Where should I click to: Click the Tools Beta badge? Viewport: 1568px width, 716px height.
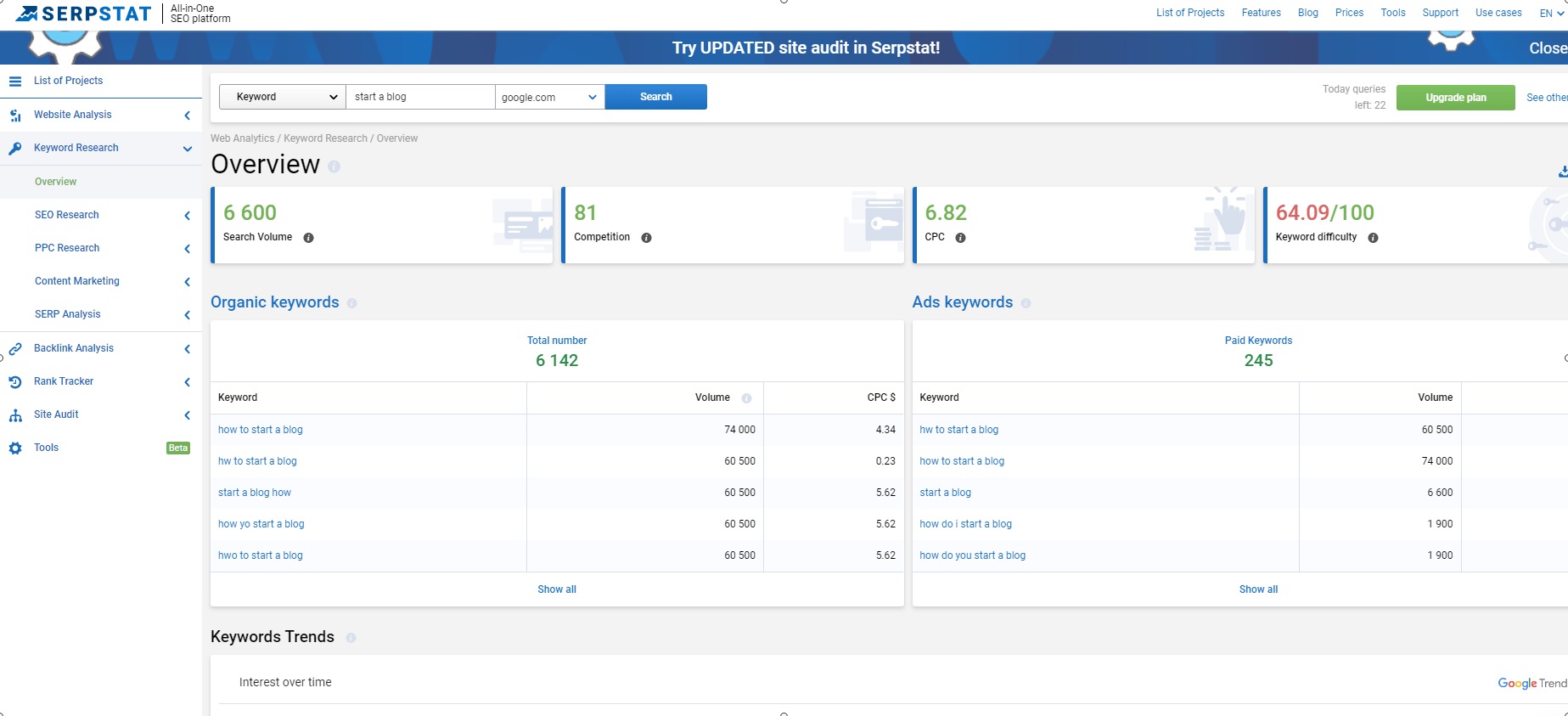(x=178, y=448)
